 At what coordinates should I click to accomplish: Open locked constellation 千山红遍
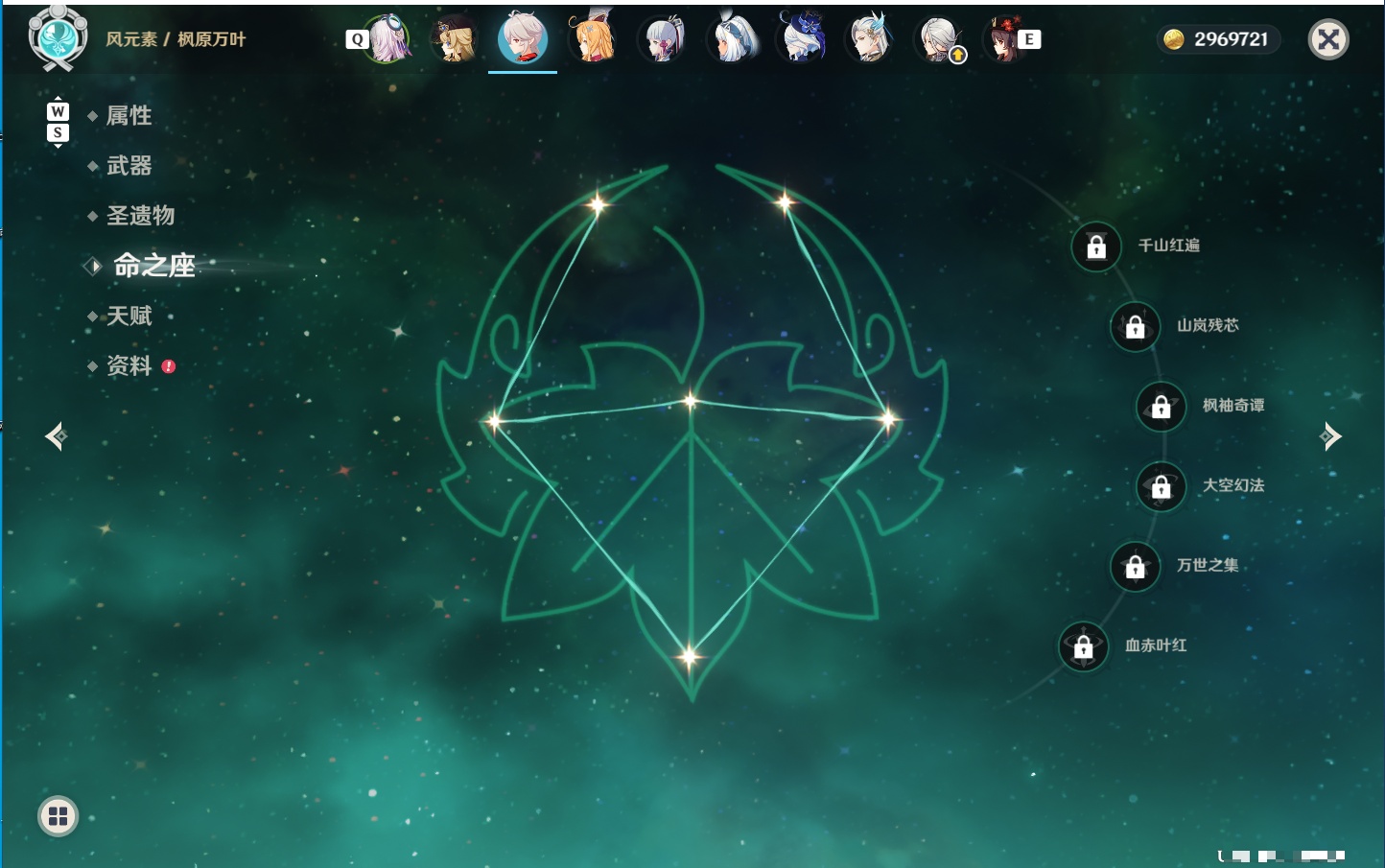tap(1096, 247)
